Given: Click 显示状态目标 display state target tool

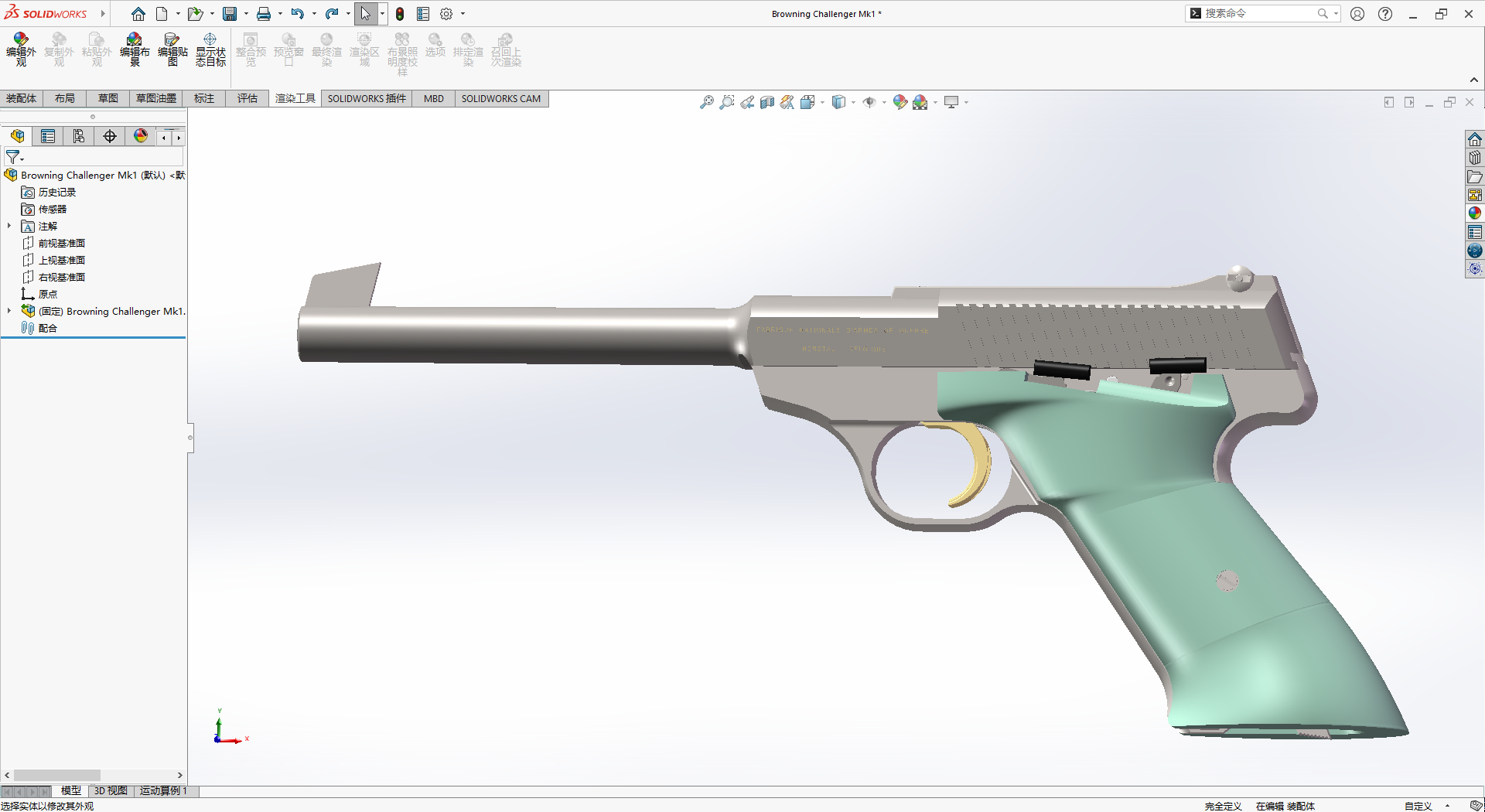Looking at the screenshot, I should coord(210,49).
